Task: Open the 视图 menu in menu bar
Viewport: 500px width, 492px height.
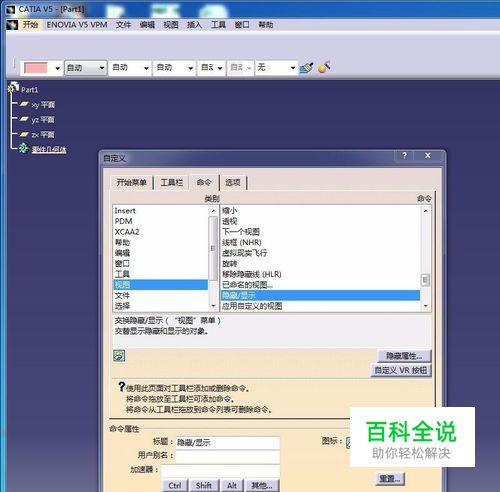Action: point(171,25)
